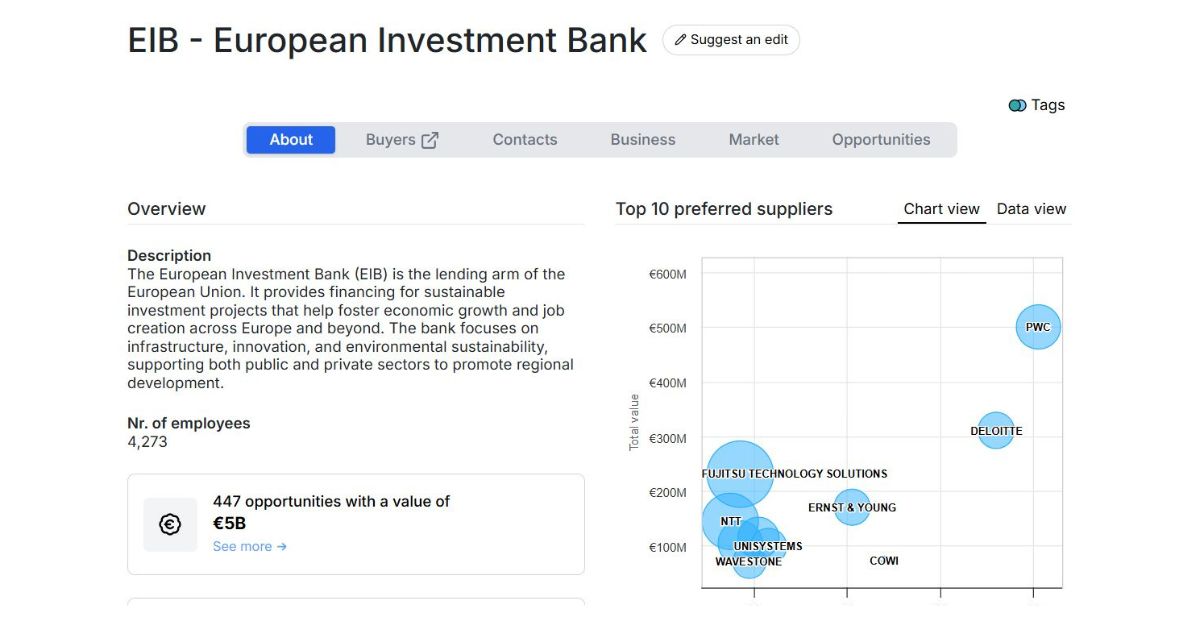Click the external link icon beside Buyers
The width and height of the screenshot is (1200, 628).
coord(430,140)
